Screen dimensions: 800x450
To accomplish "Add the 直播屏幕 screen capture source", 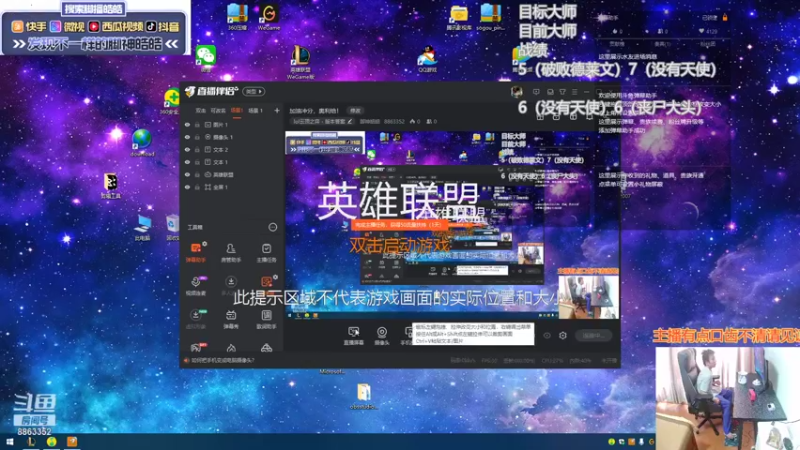I will [354, 336].
